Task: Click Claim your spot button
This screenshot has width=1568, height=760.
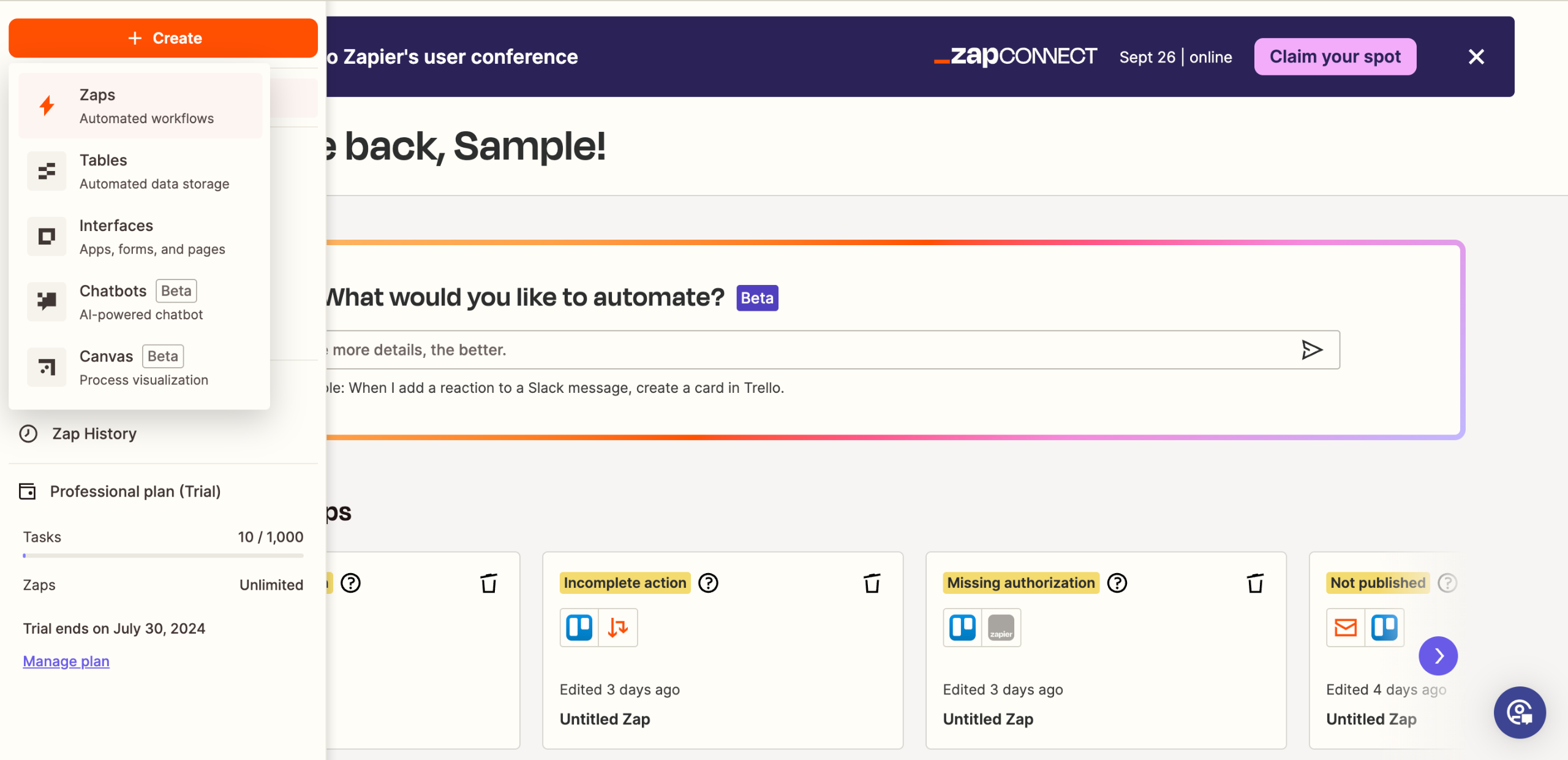Action: coord(1335,57)
